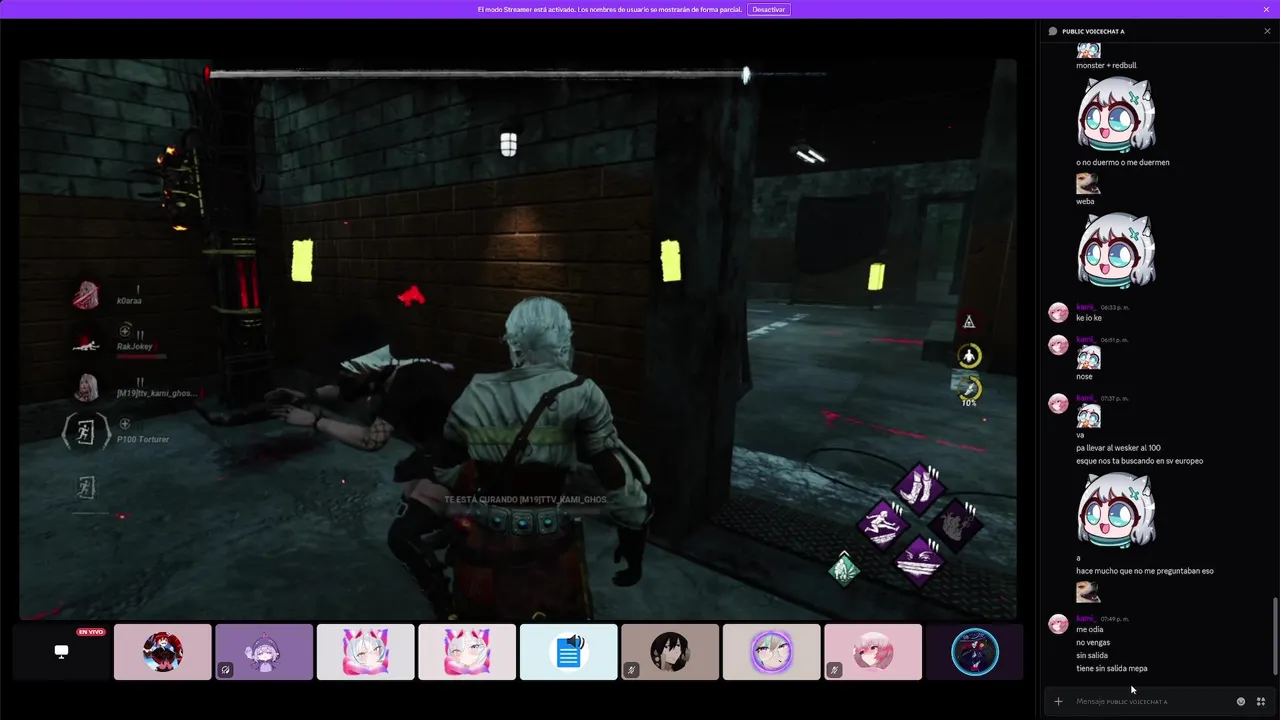Click message 'tiene sin salida mepa'
Viewport: 1280px width, 720px height.
(x=1112, y=668)
